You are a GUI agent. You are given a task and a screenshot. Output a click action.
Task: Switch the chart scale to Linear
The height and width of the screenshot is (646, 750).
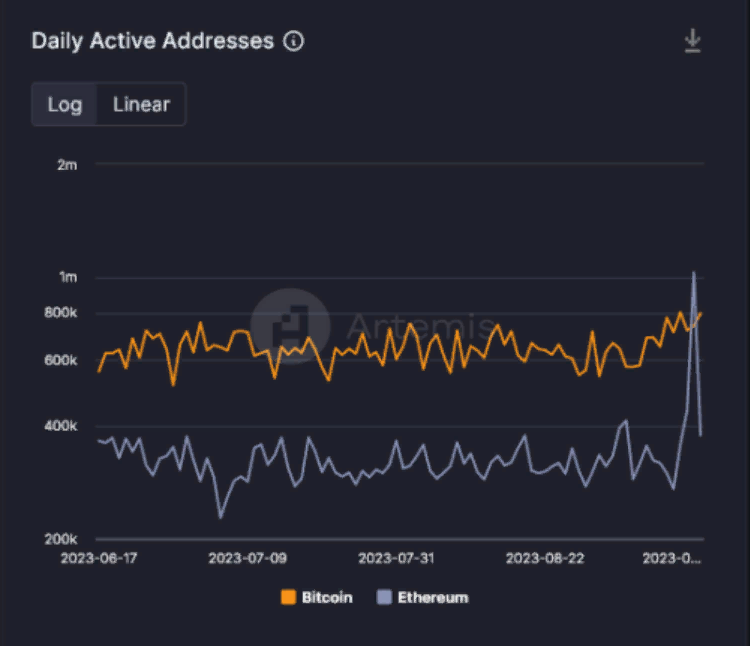[x=141, y=104]
